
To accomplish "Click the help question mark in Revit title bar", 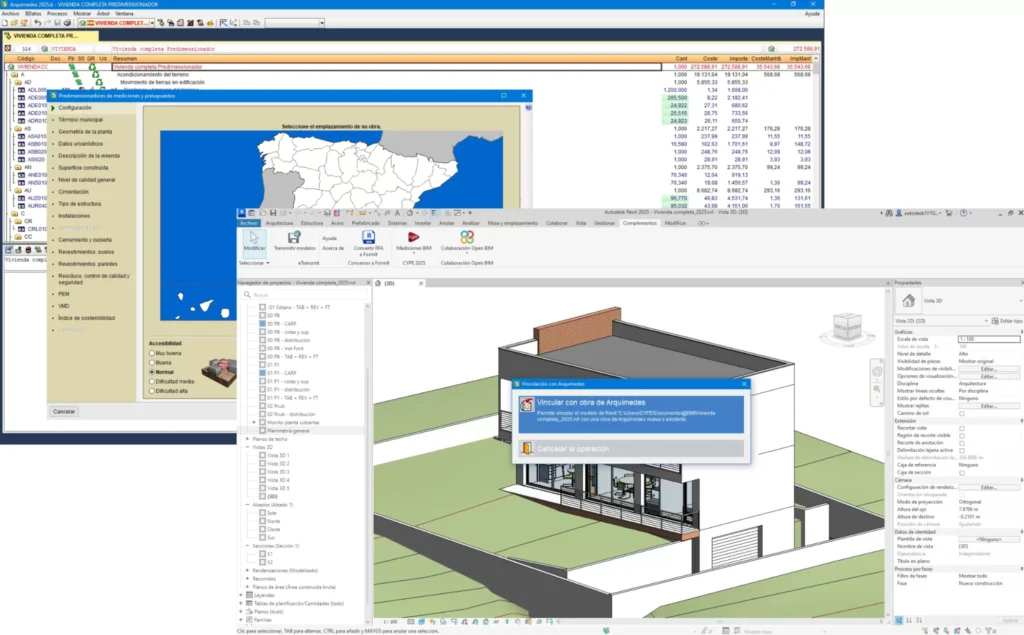I will [x=963, y=213].
